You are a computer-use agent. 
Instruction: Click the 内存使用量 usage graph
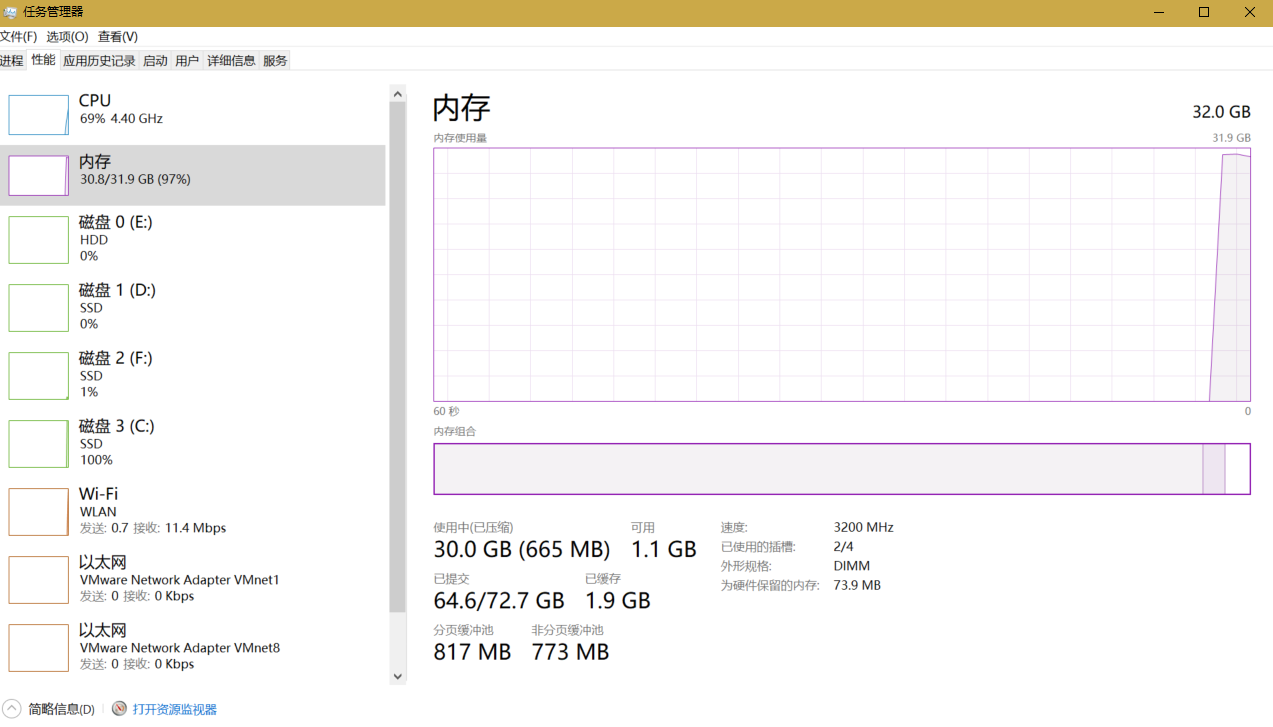coord(842,275)
